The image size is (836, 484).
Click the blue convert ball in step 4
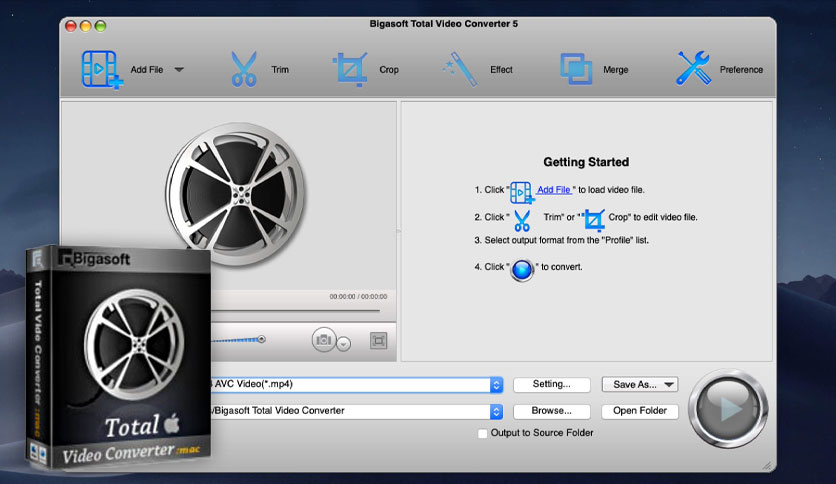tap(522, 270)
